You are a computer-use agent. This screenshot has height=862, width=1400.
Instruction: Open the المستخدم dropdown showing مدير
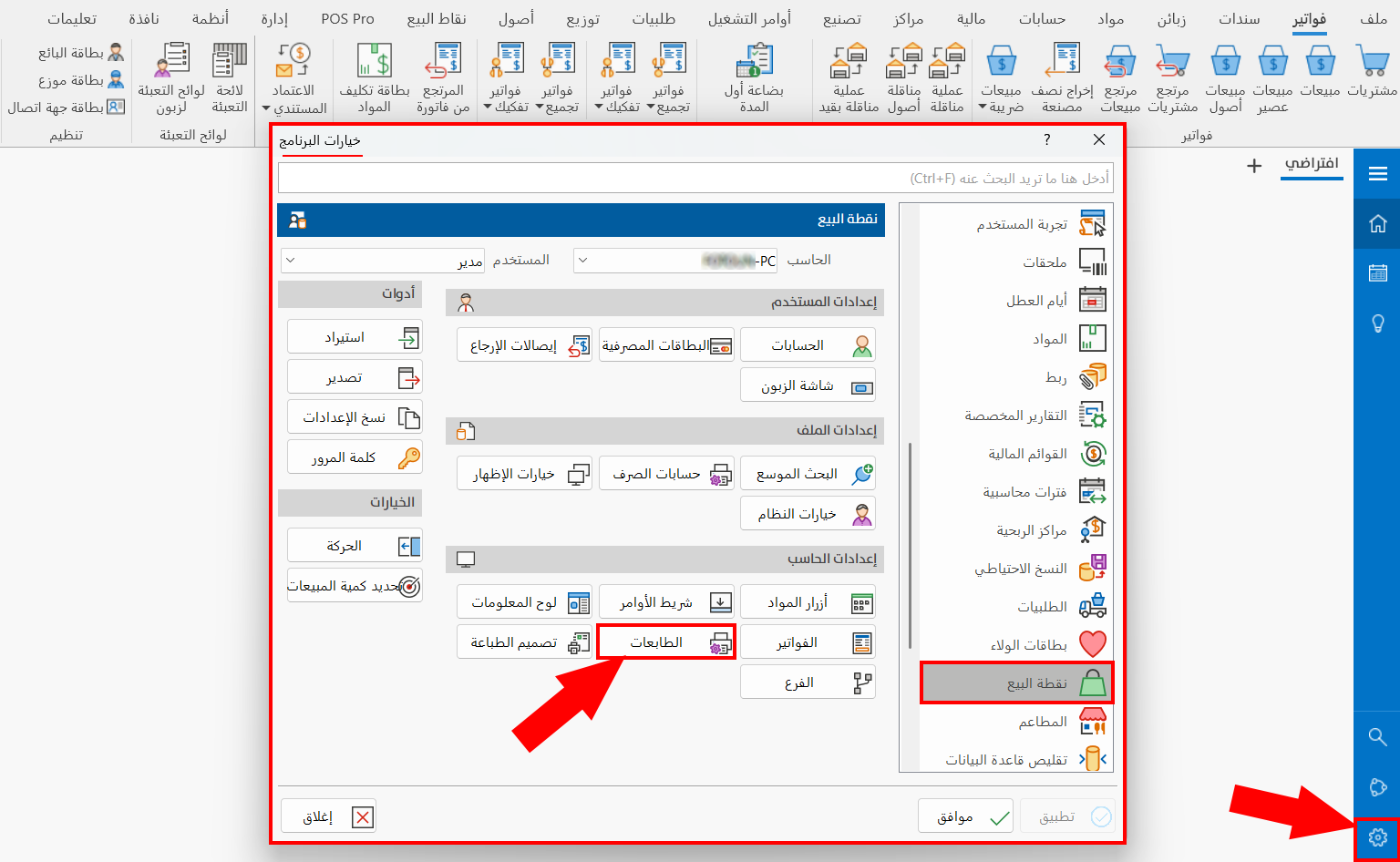point(383,261)
